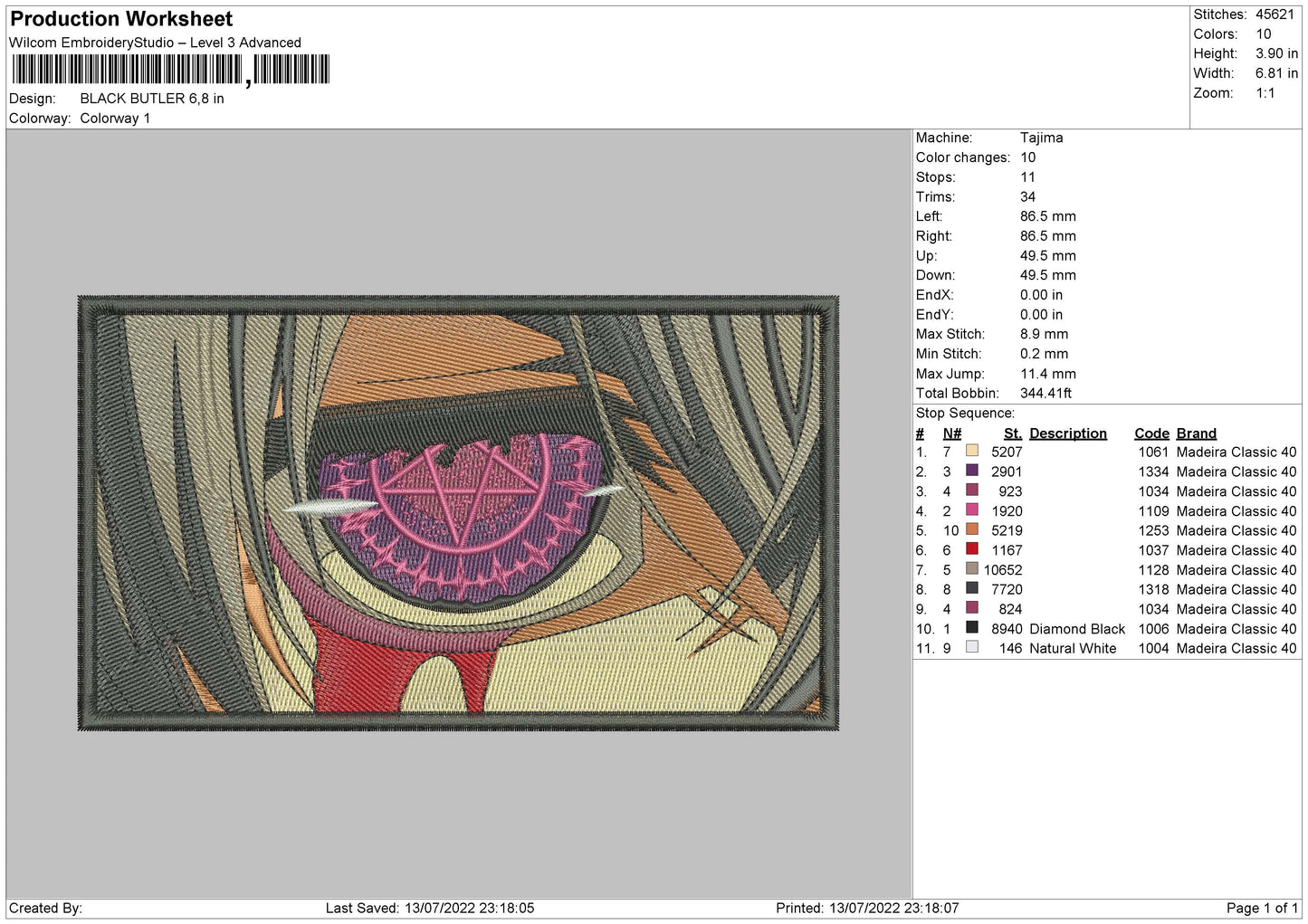Click the red swatch for code 1037
This screenshot has width=1308, height=924.
pyautogui.click(x=972, y=549)
